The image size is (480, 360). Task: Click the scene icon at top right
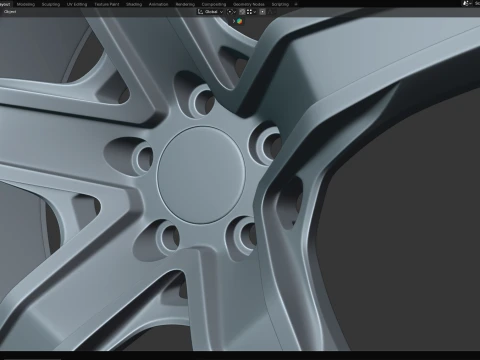tap(466, 4)
